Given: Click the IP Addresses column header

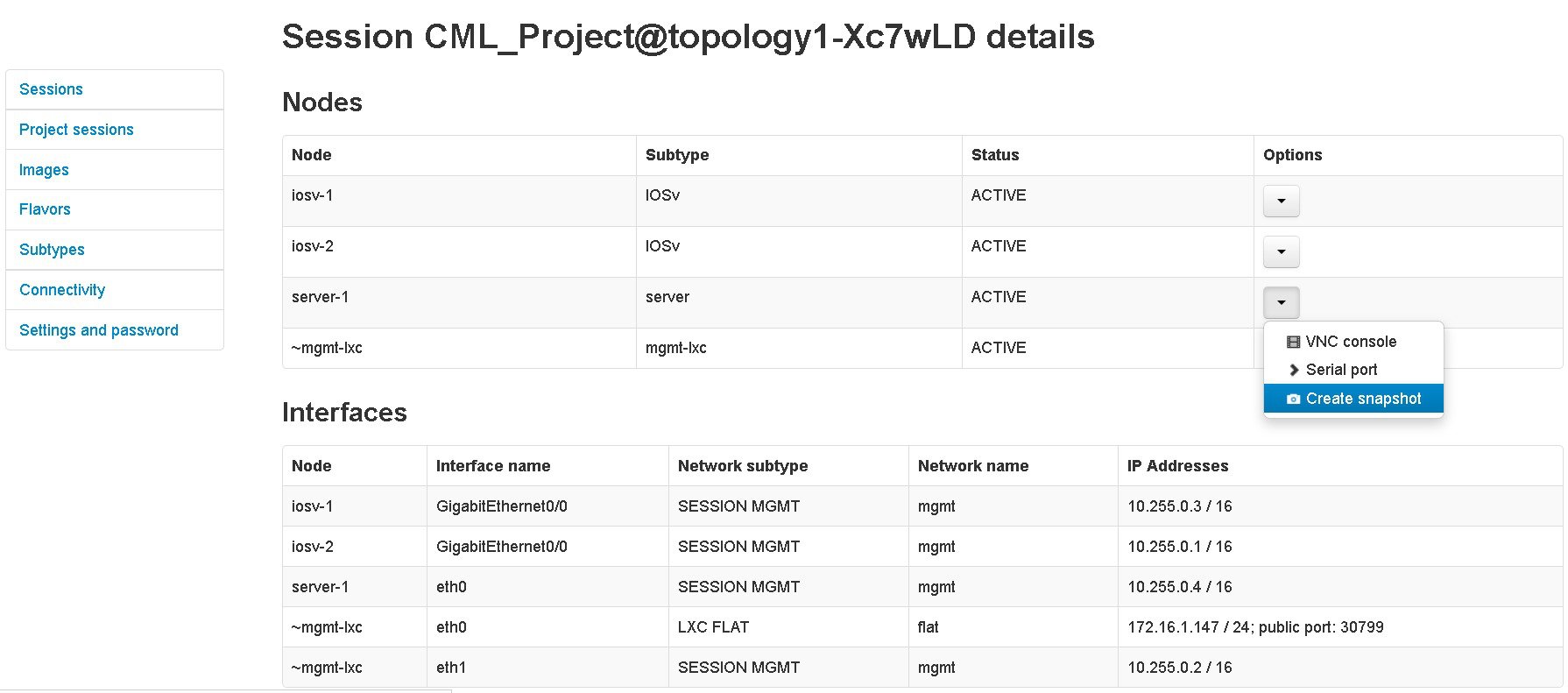Looking at the screenshot, I should (1177, 466).
